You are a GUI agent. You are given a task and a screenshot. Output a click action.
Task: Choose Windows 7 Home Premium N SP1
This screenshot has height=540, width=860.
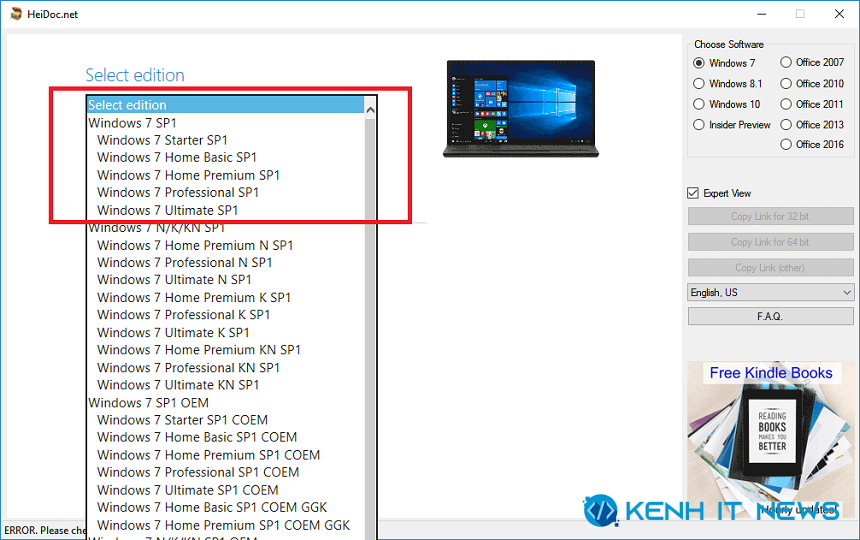pos(195,246)
